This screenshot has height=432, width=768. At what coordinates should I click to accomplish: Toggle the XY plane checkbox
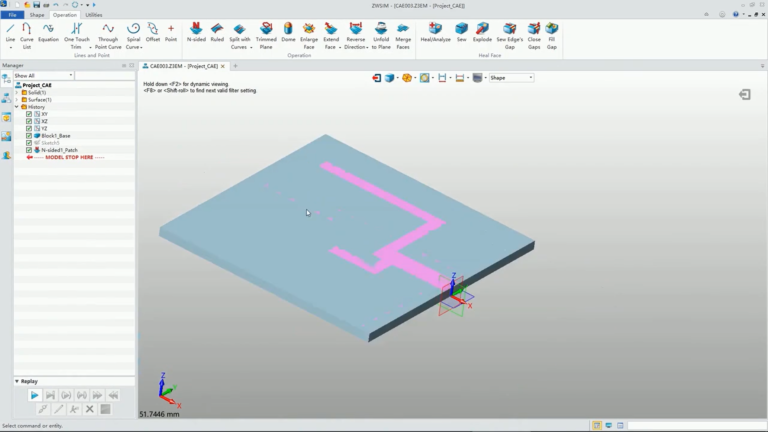(29, 114)
